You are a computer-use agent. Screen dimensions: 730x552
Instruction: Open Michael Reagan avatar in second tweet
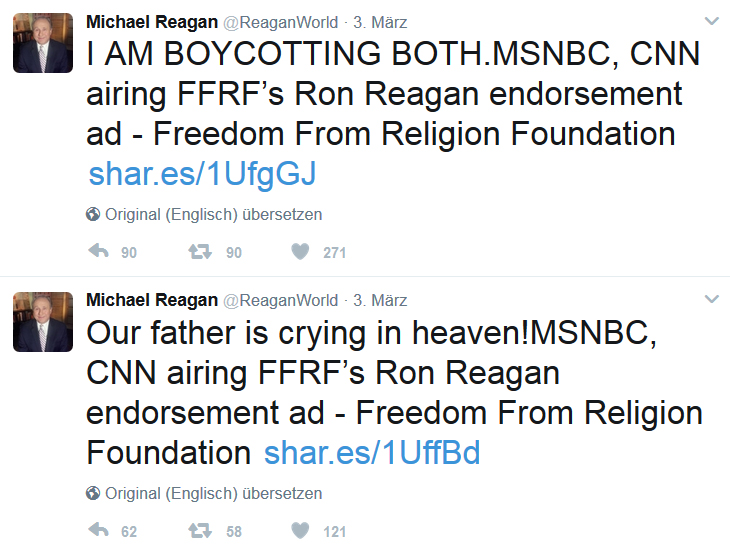point(43,322)
